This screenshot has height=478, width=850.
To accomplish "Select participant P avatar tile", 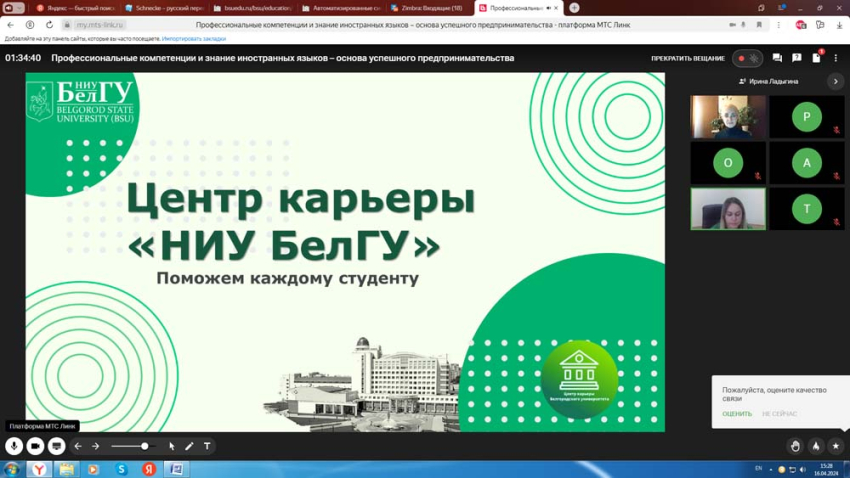I will click(807, 117).
